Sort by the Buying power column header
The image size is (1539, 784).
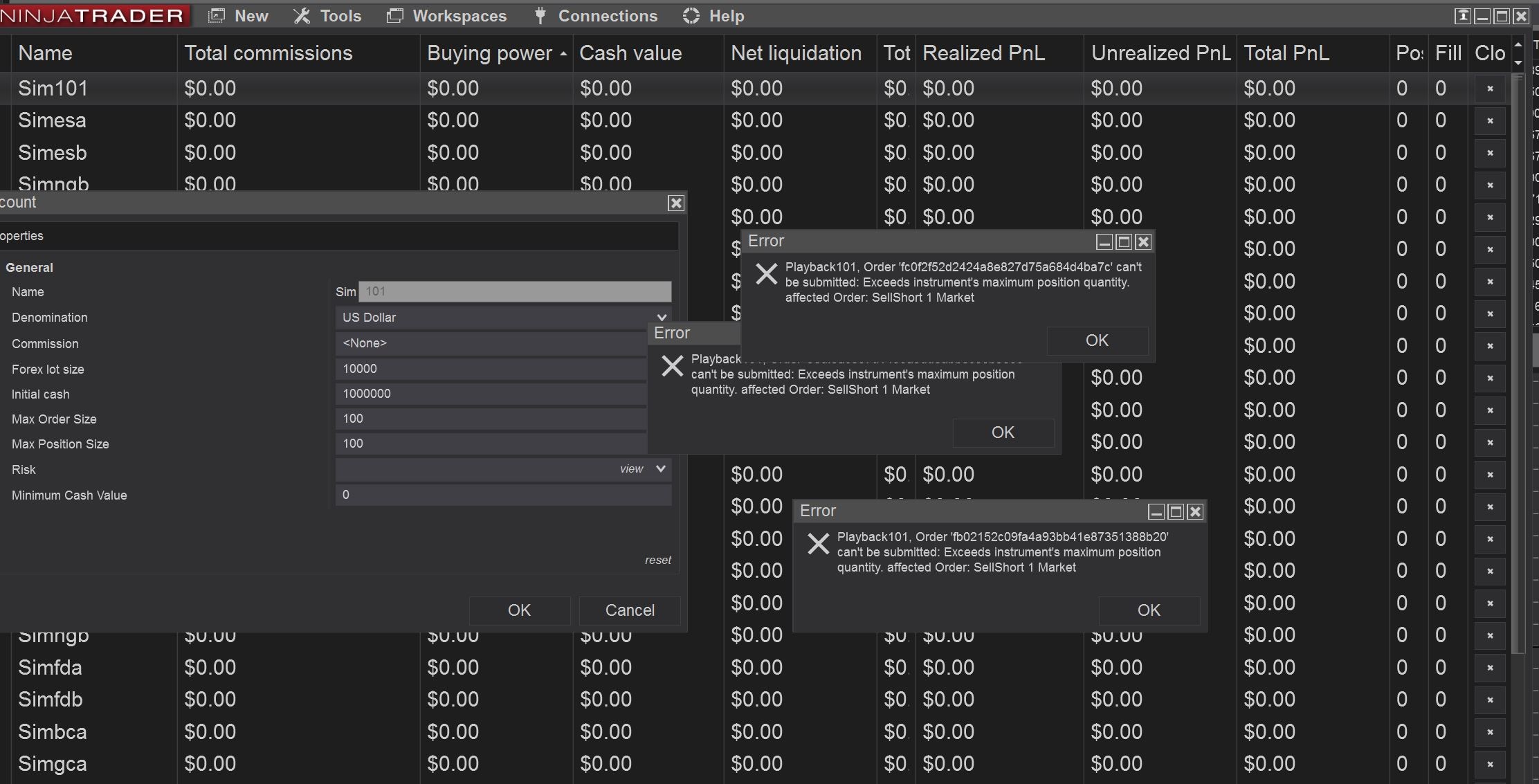[x=489, y=53]
